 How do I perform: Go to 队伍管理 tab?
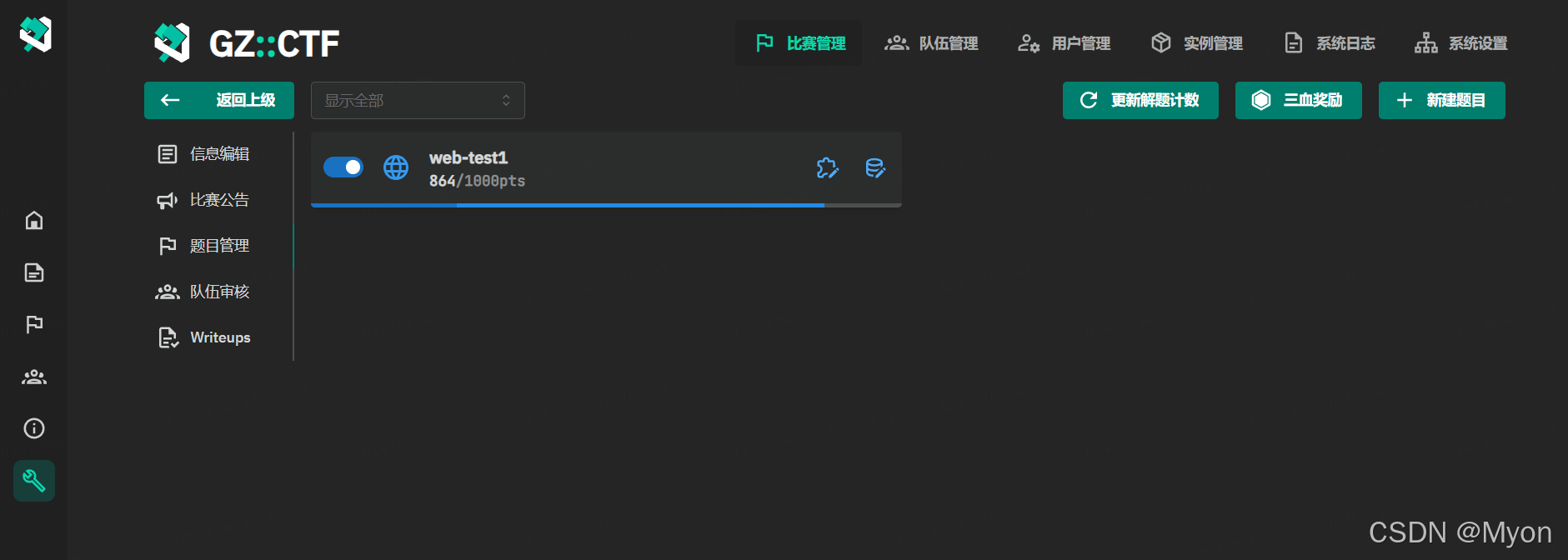[931, 43]
